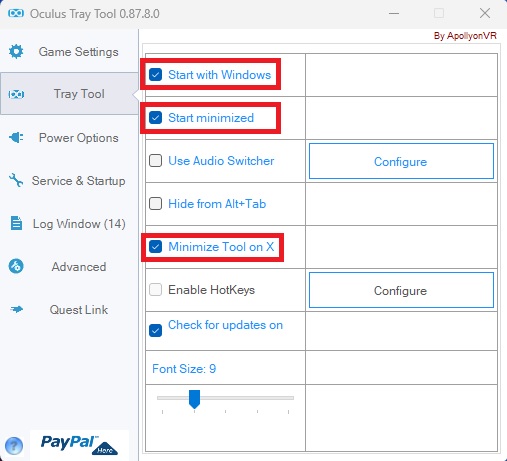Enable the Hide from Alt+Tab checkbox
The height and width of the screenshot is (461, 507).
click(x=155, y=204)
